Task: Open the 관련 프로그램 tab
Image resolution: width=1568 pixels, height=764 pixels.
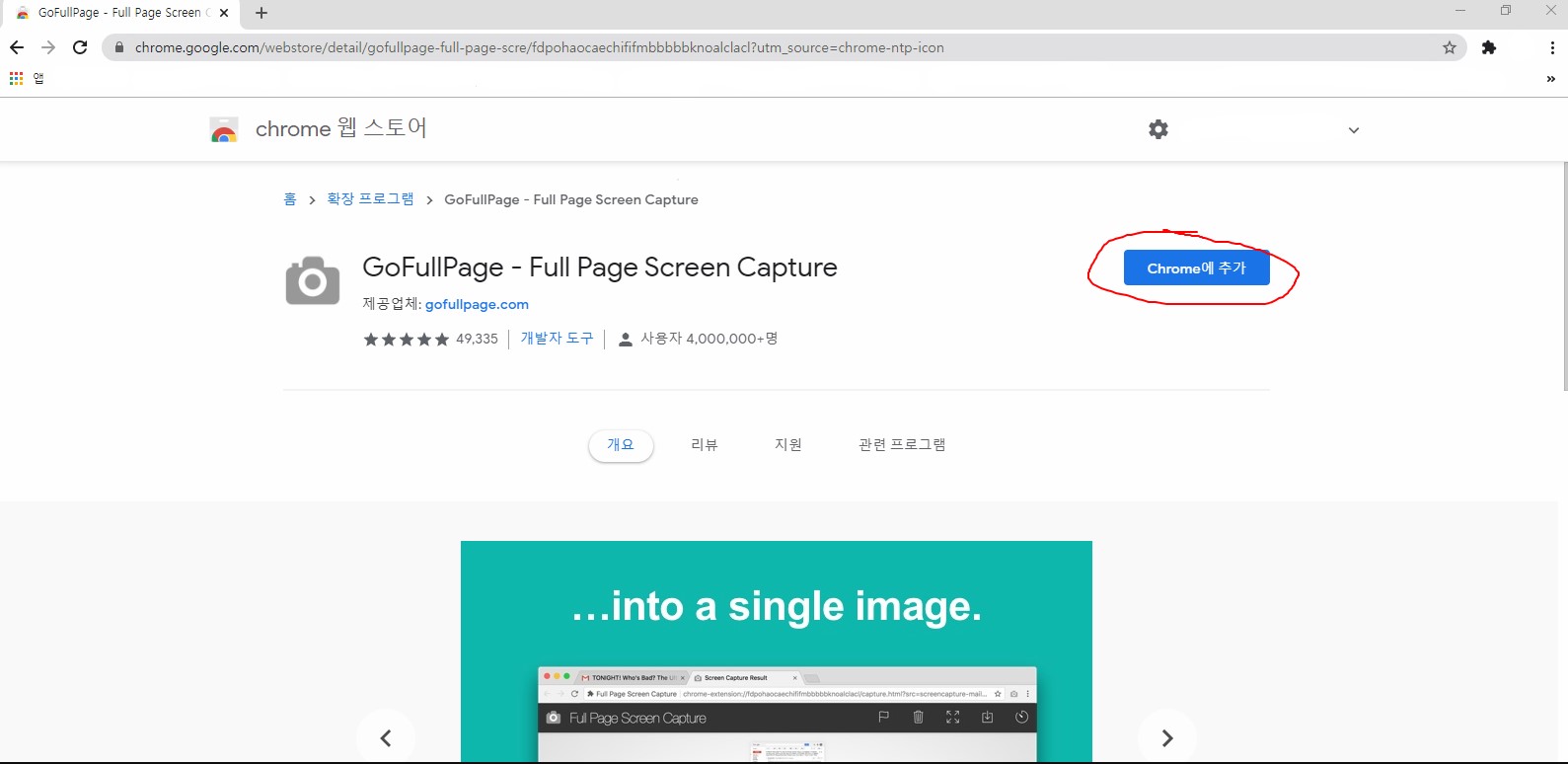Action: [902, 445]
